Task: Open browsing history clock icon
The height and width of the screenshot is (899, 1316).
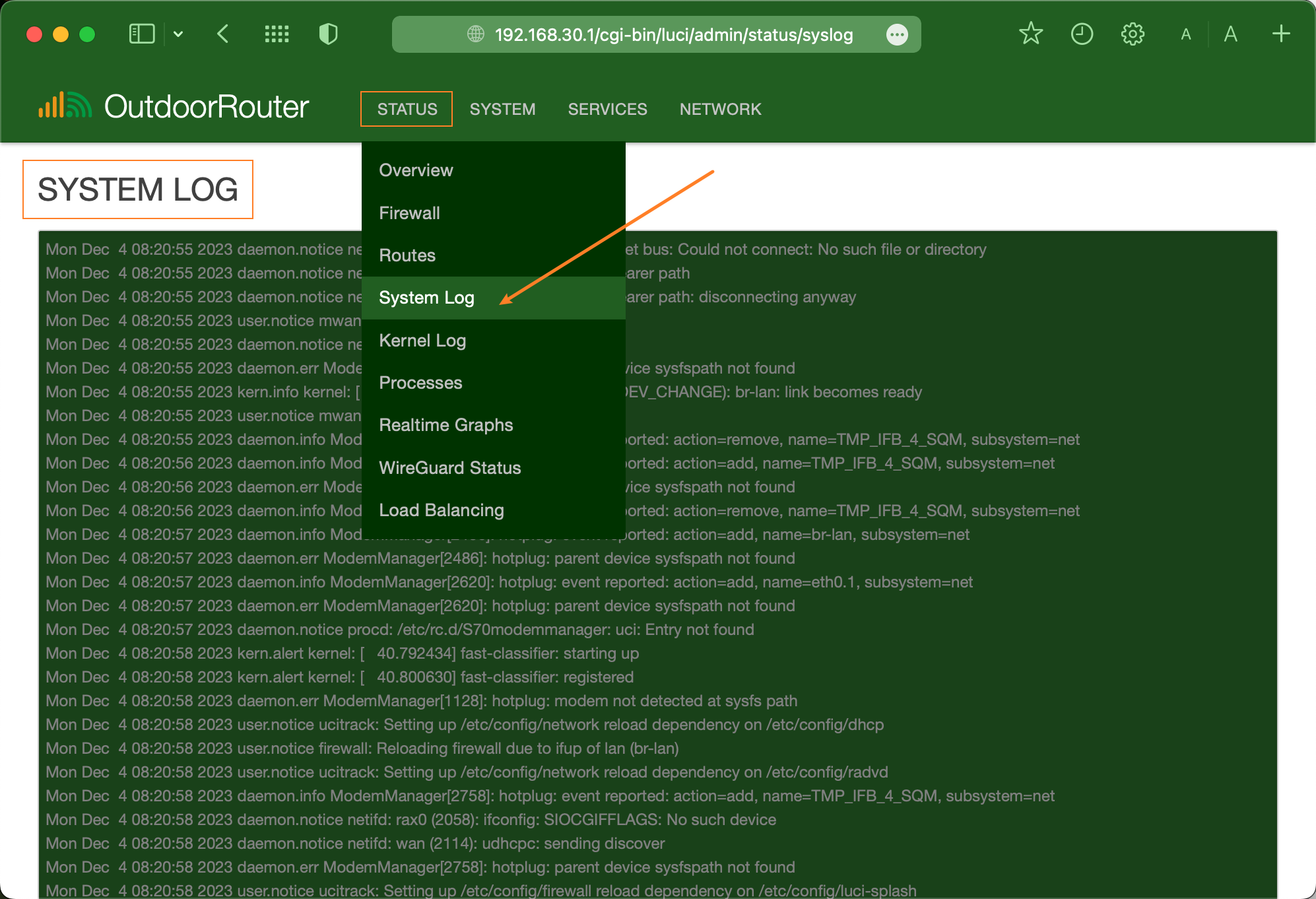Action: [1082, 34]
